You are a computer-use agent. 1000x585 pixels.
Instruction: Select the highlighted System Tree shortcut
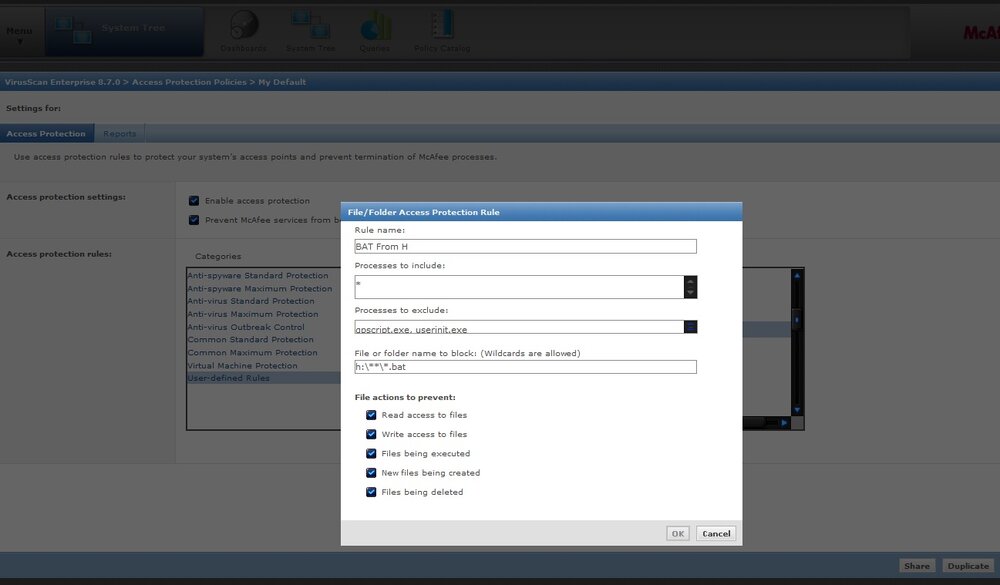click(124, 31)
